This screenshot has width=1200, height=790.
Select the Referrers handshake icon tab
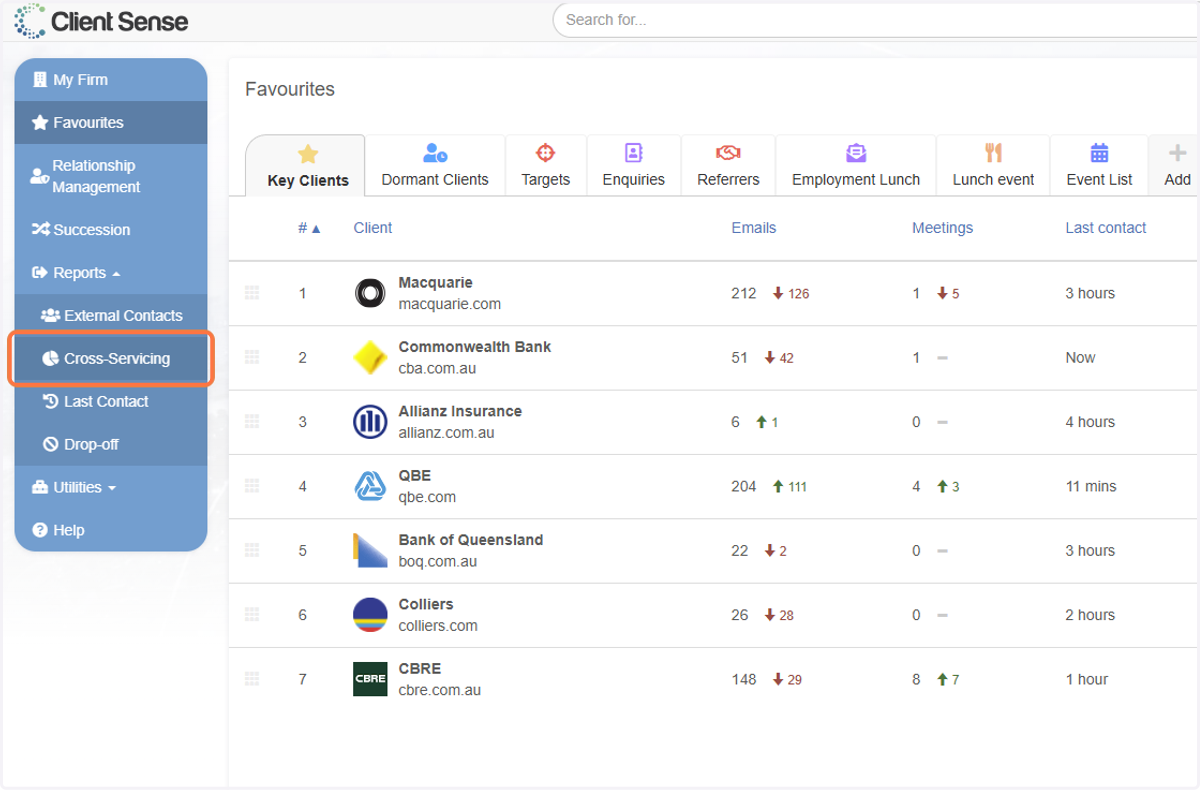pos(728,153)
